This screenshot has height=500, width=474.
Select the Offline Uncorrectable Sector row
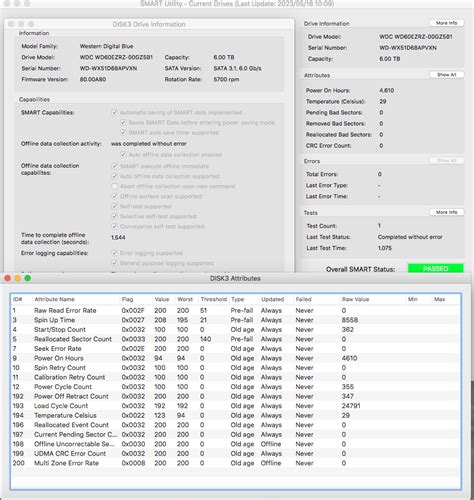click(236, 444)
